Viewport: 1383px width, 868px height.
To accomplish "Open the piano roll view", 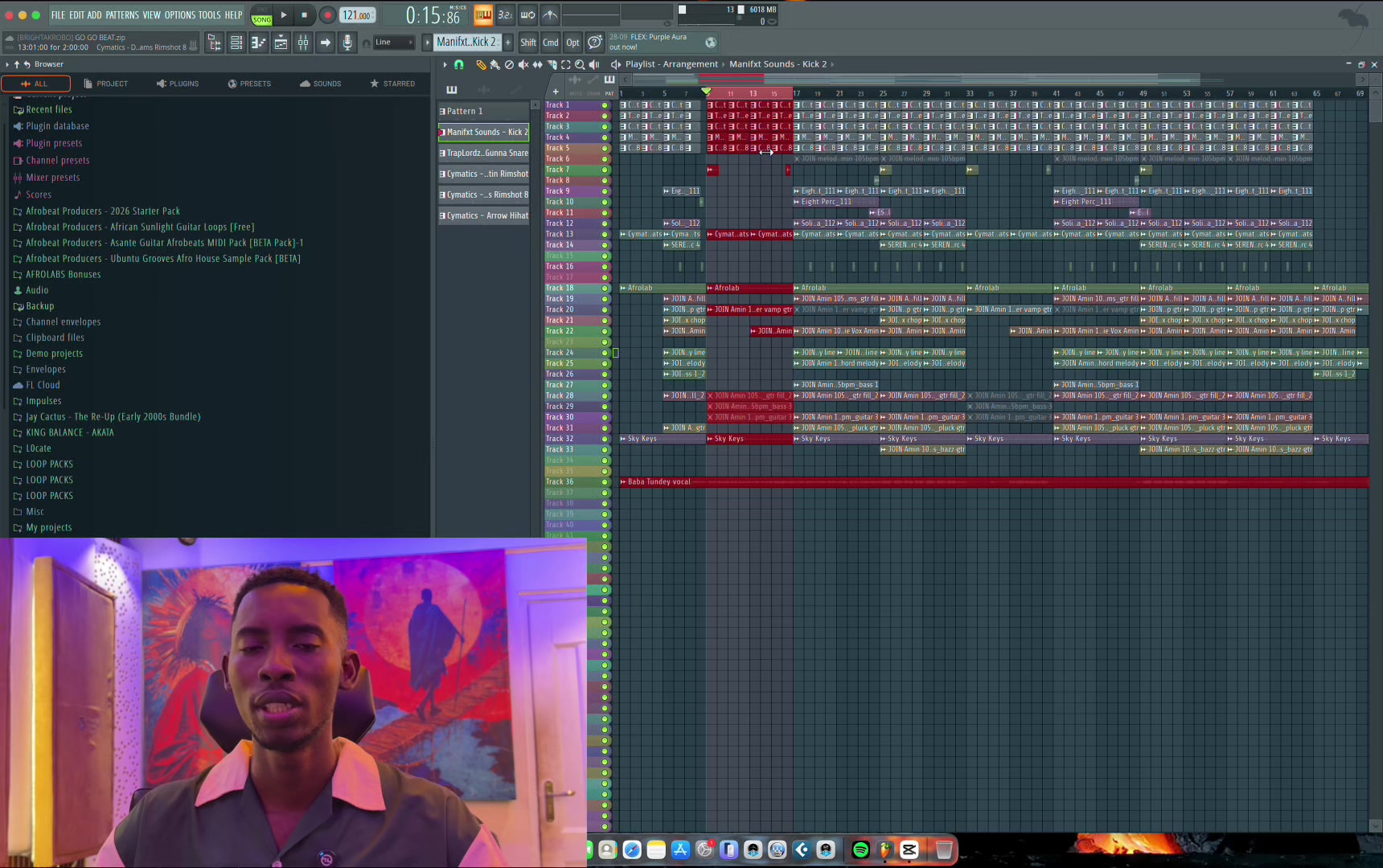I will pyautogui.click(x=258, y=43).
